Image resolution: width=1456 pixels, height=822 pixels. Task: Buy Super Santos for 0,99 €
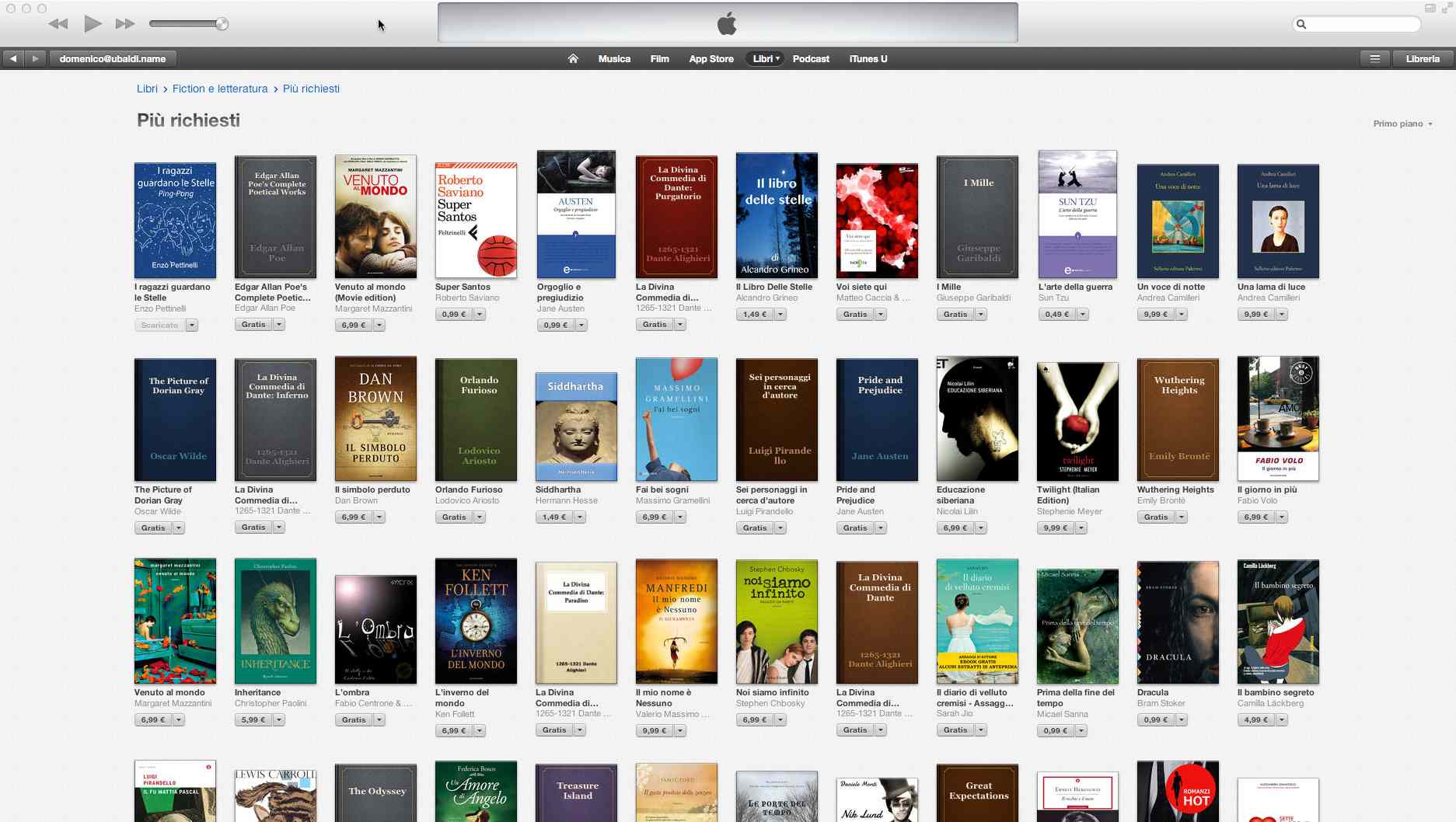[x=454, y=315]
